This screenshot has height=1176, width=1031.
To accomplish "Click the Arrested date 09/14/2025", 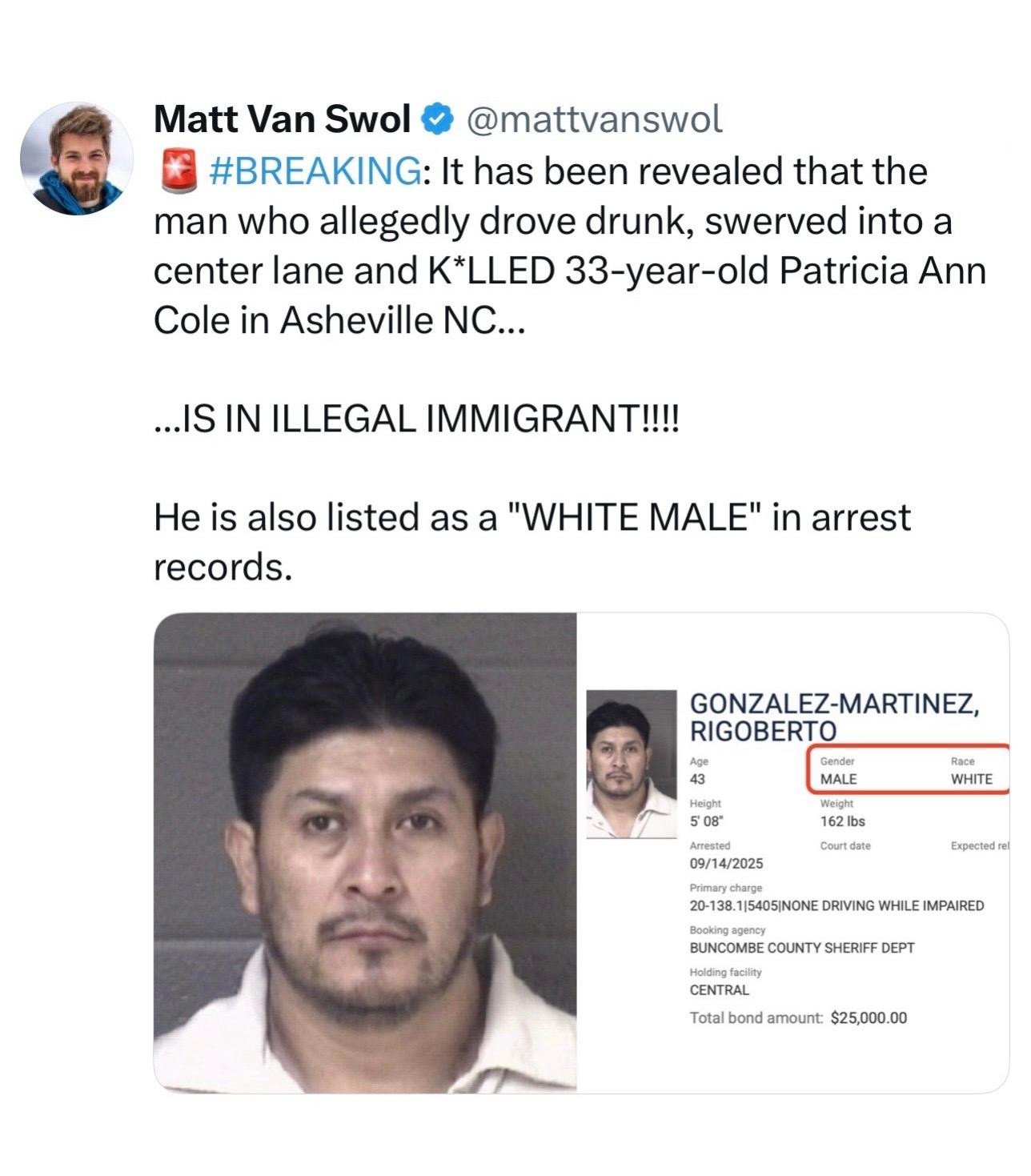I will pyautogui.click(x=726, y=863).
